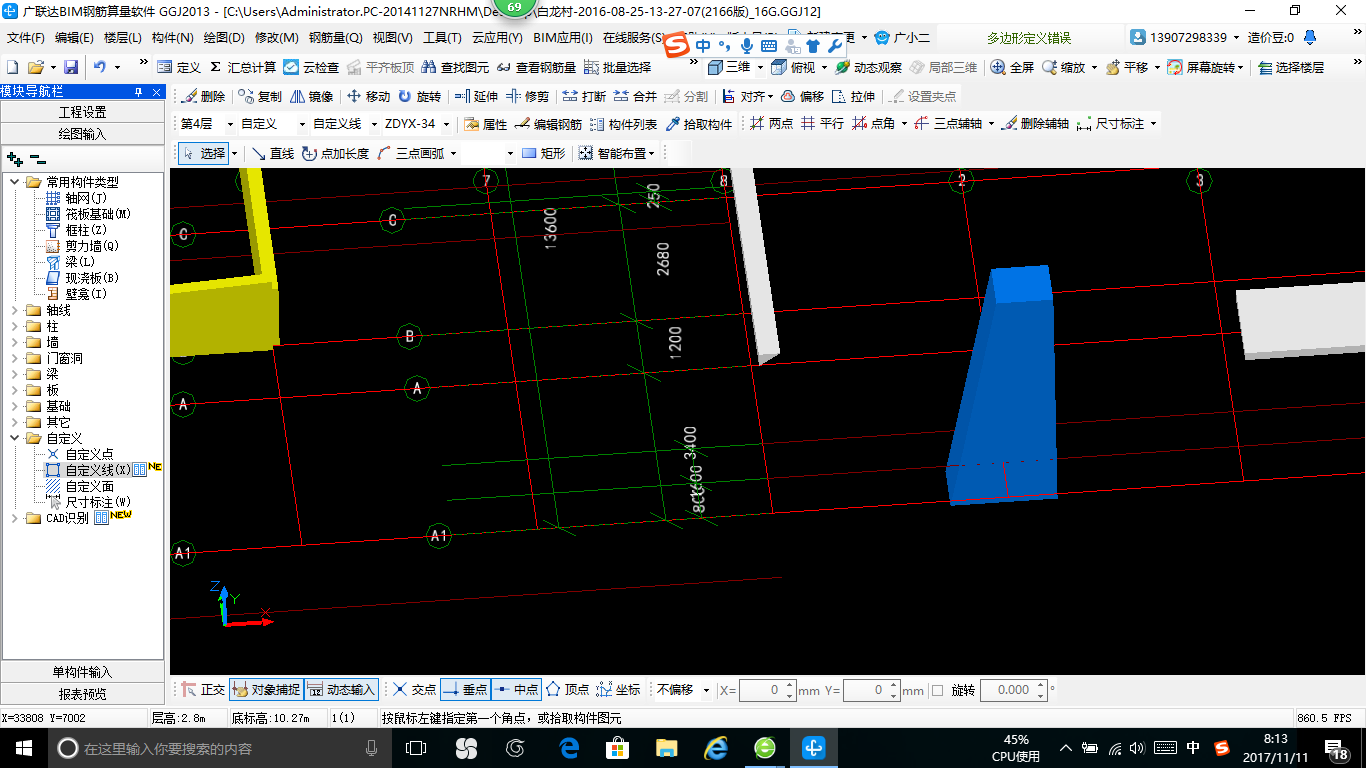The width and height of the screenshot is (1366, 768).
Task: Open the 钢筋量(Q) menu
Action: [335, 38]
